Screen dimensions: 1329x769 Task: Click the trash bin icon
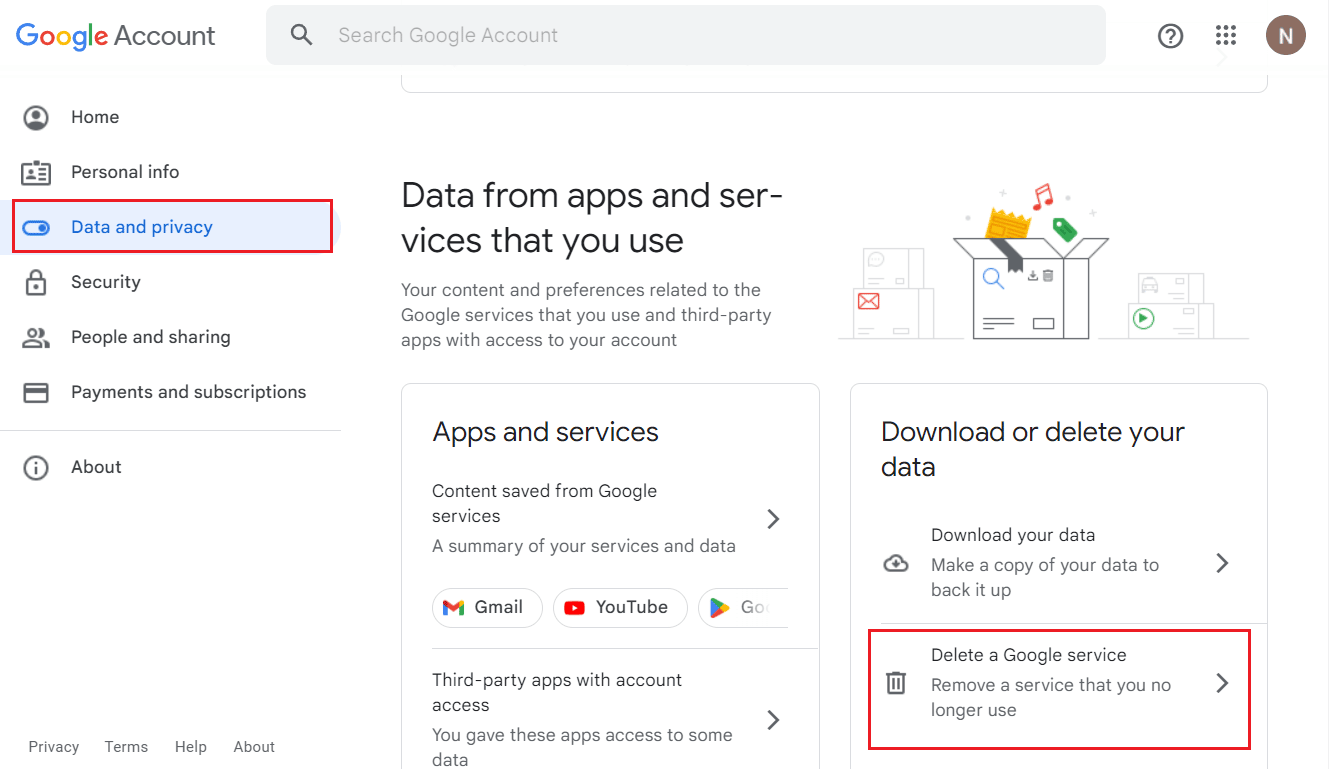click(x=896, y=683)
